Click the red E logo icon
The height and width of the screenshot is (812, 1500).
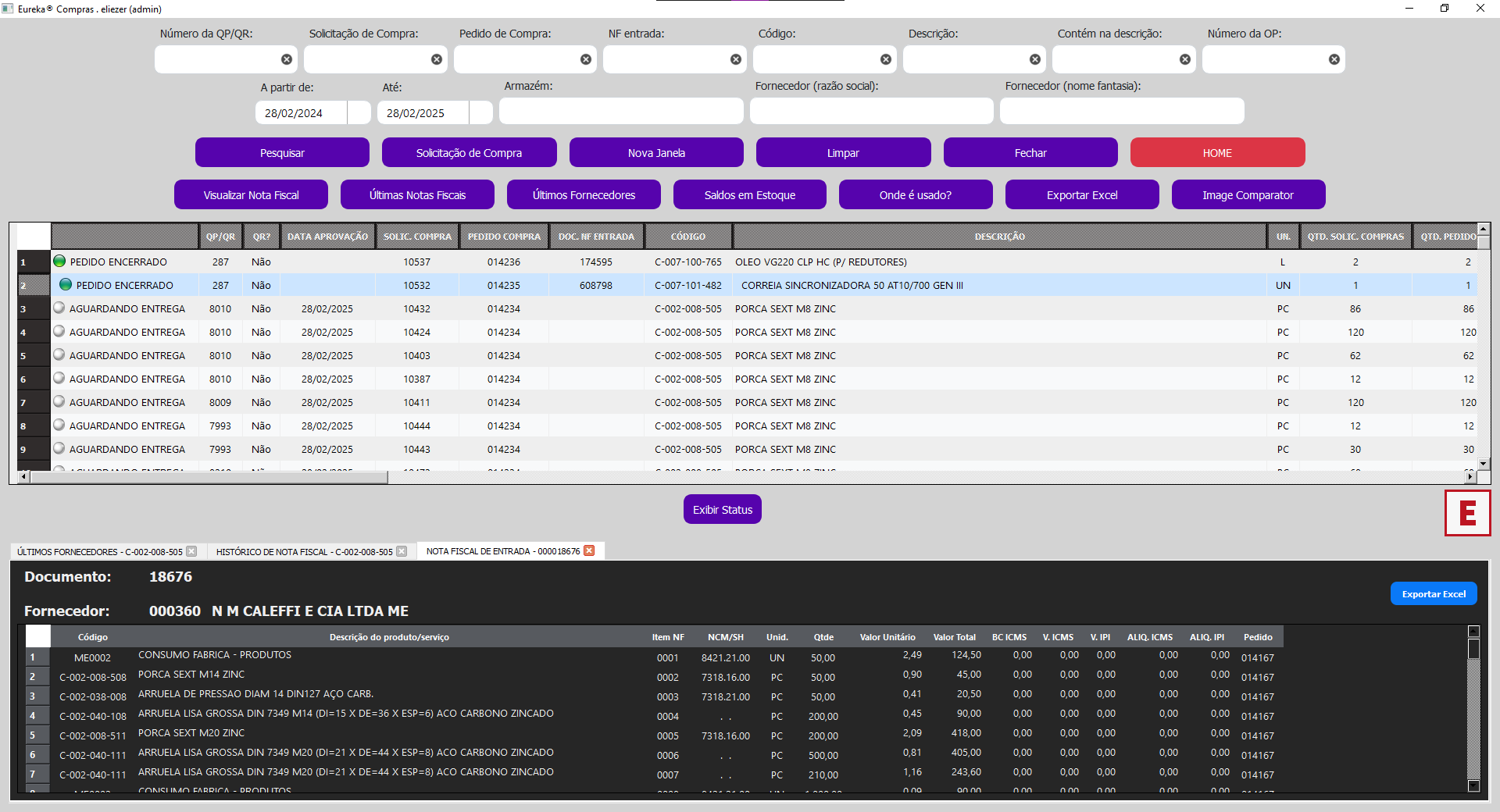[1468, 513]
